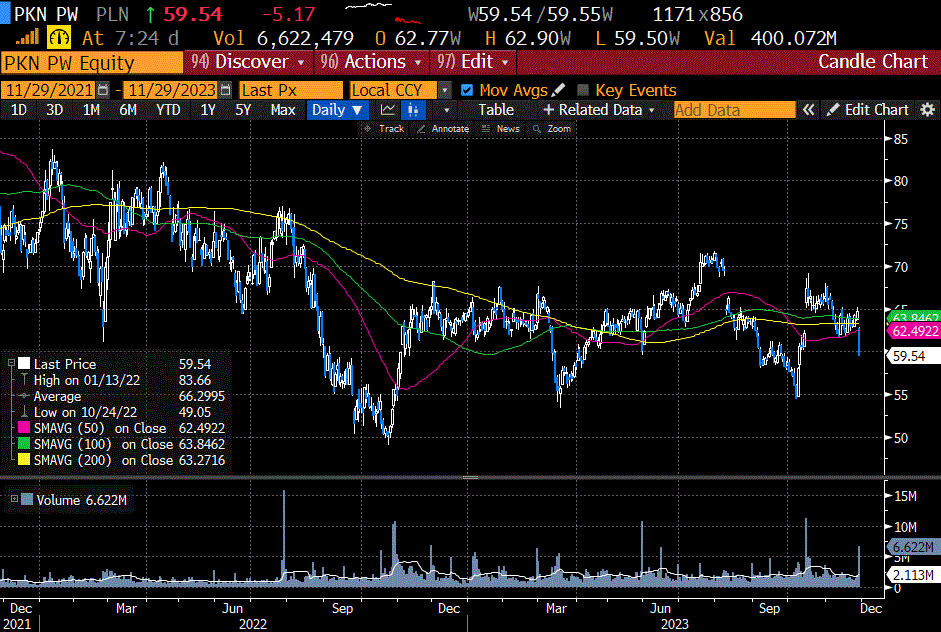Open the 94) Discover dropdown

coord(247,62)
